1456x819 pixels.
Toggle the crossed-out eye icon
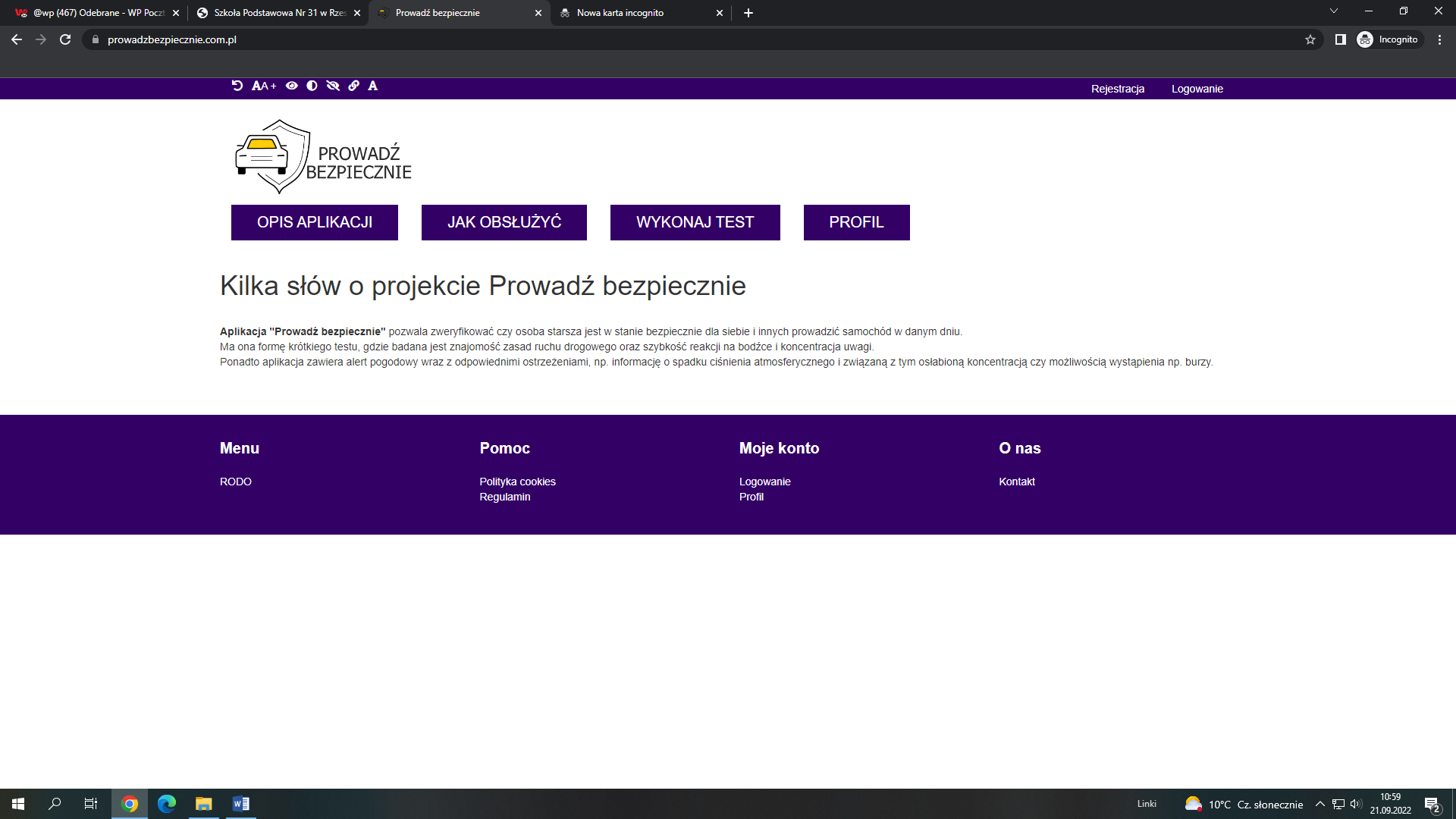click(333, 86)
